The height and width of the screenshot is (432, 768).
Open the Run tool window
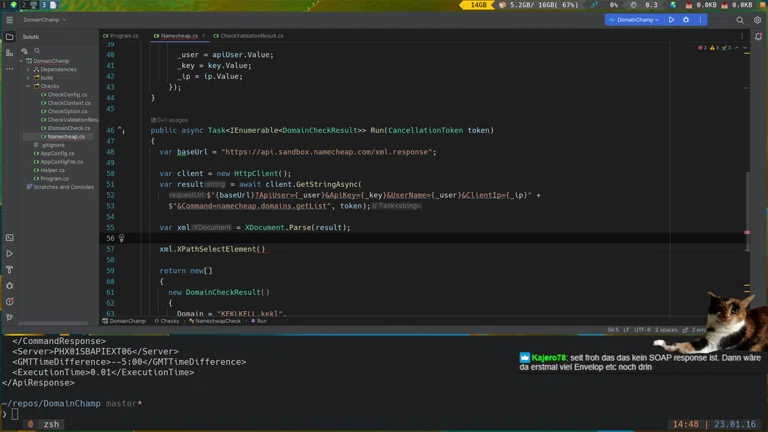9,254
